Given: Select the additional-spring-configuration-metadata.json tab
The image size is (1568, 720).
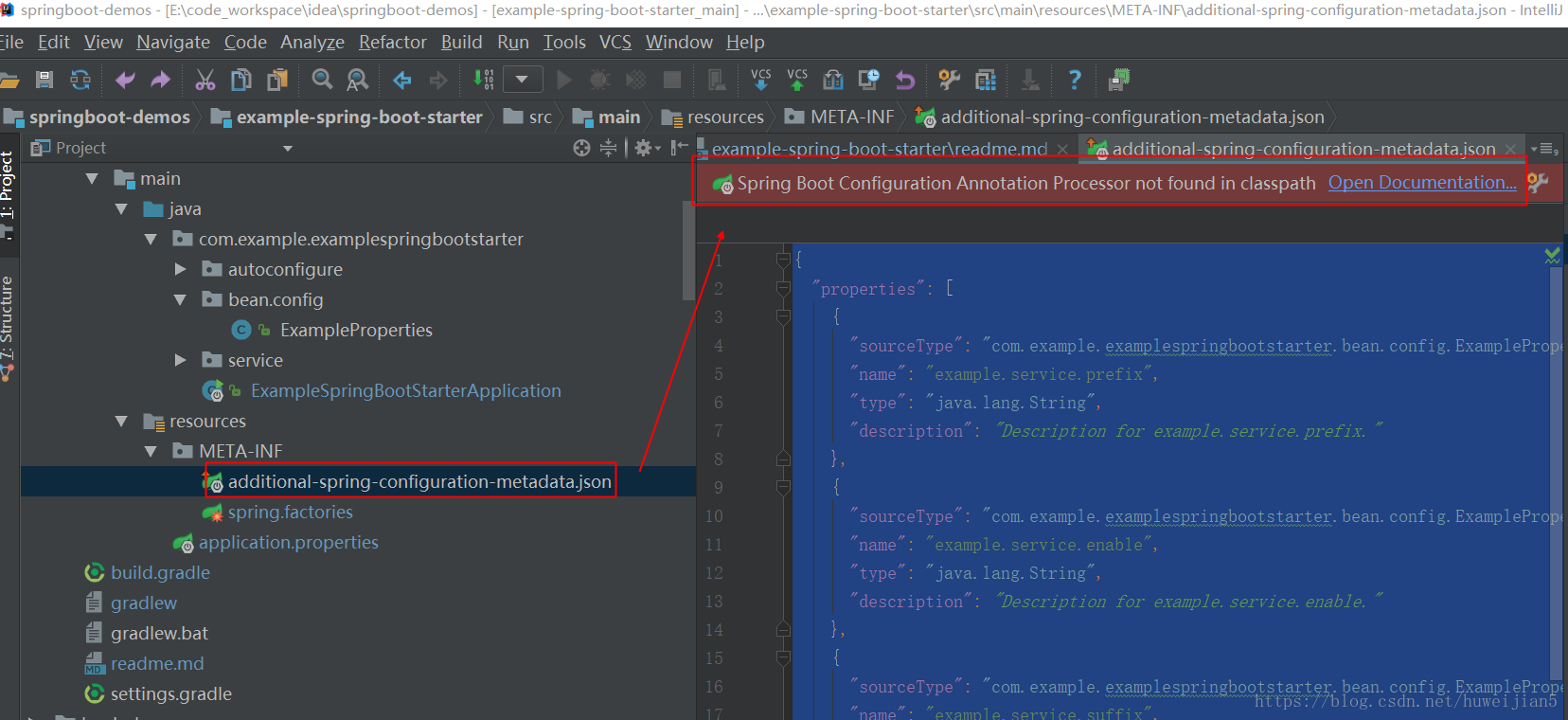Looking at the screenshot, I should pyautogui.click(x=1303, y=149).
